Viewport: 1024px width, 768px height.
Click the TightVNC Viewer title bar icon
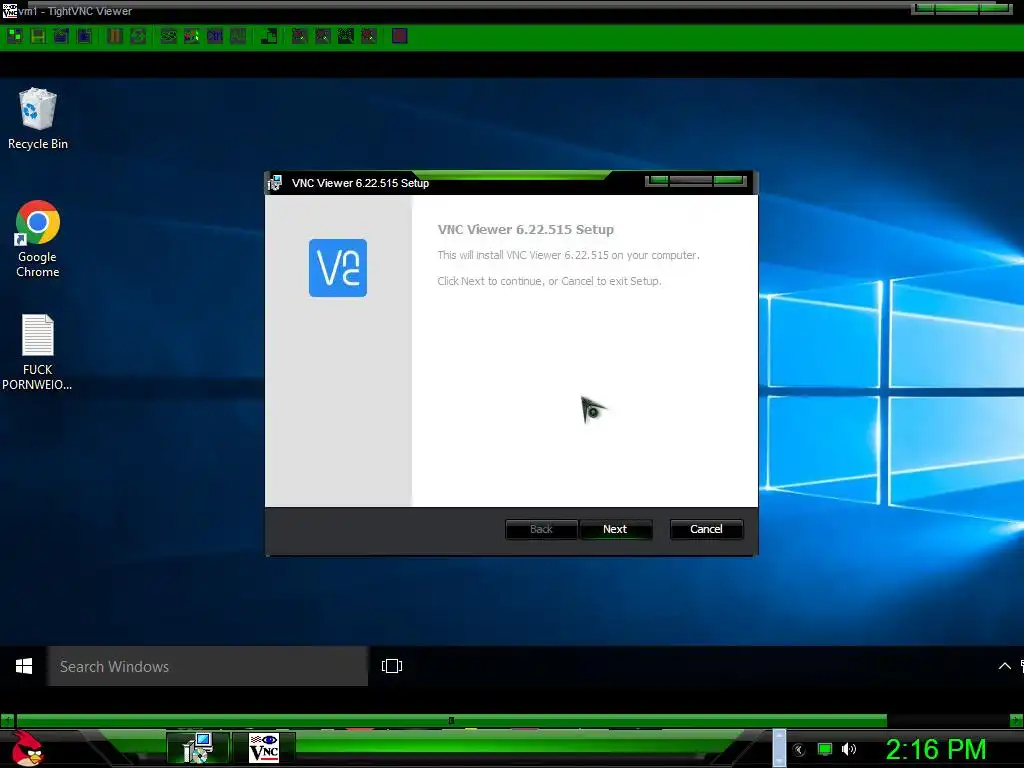click(9, 10)
